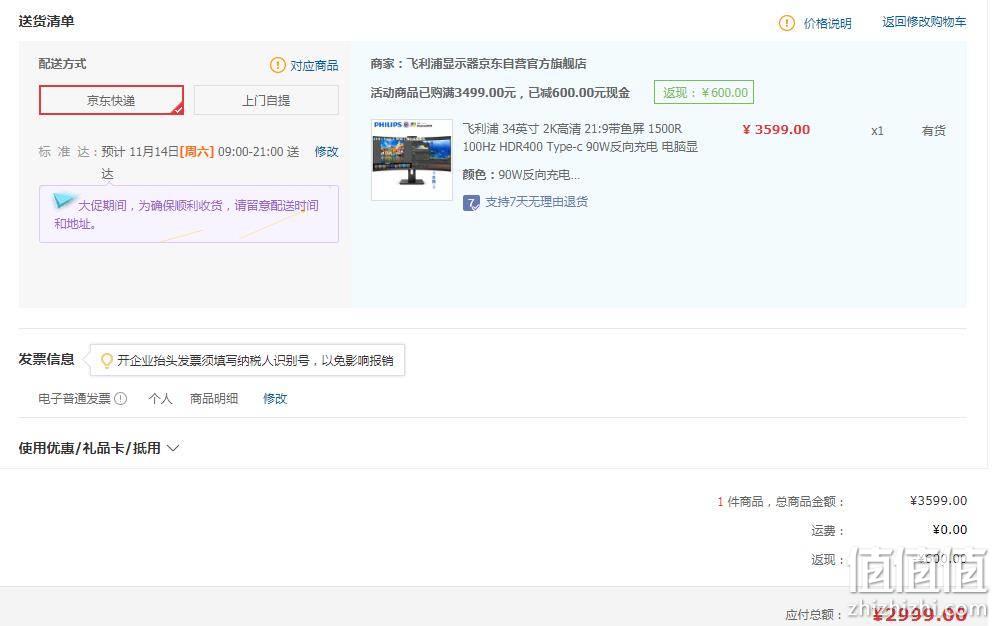Click the chevron beside 使用优惠/礼品卡/抵用
Viewport: 997px width, 626px height.
click(x=173, y=448)
